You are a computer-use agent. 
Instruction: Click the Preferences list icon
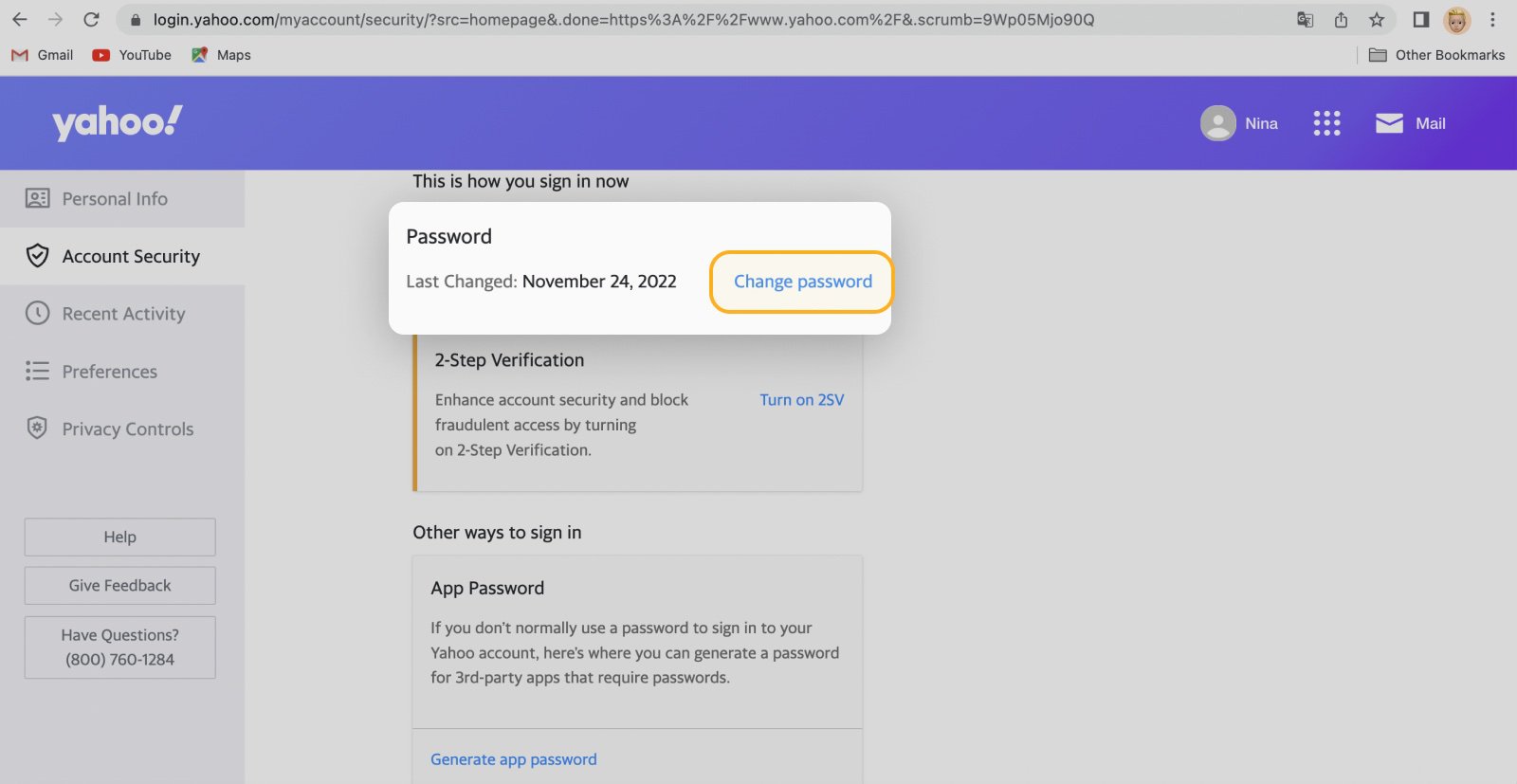pyautogui.click(x=36, y=371)
